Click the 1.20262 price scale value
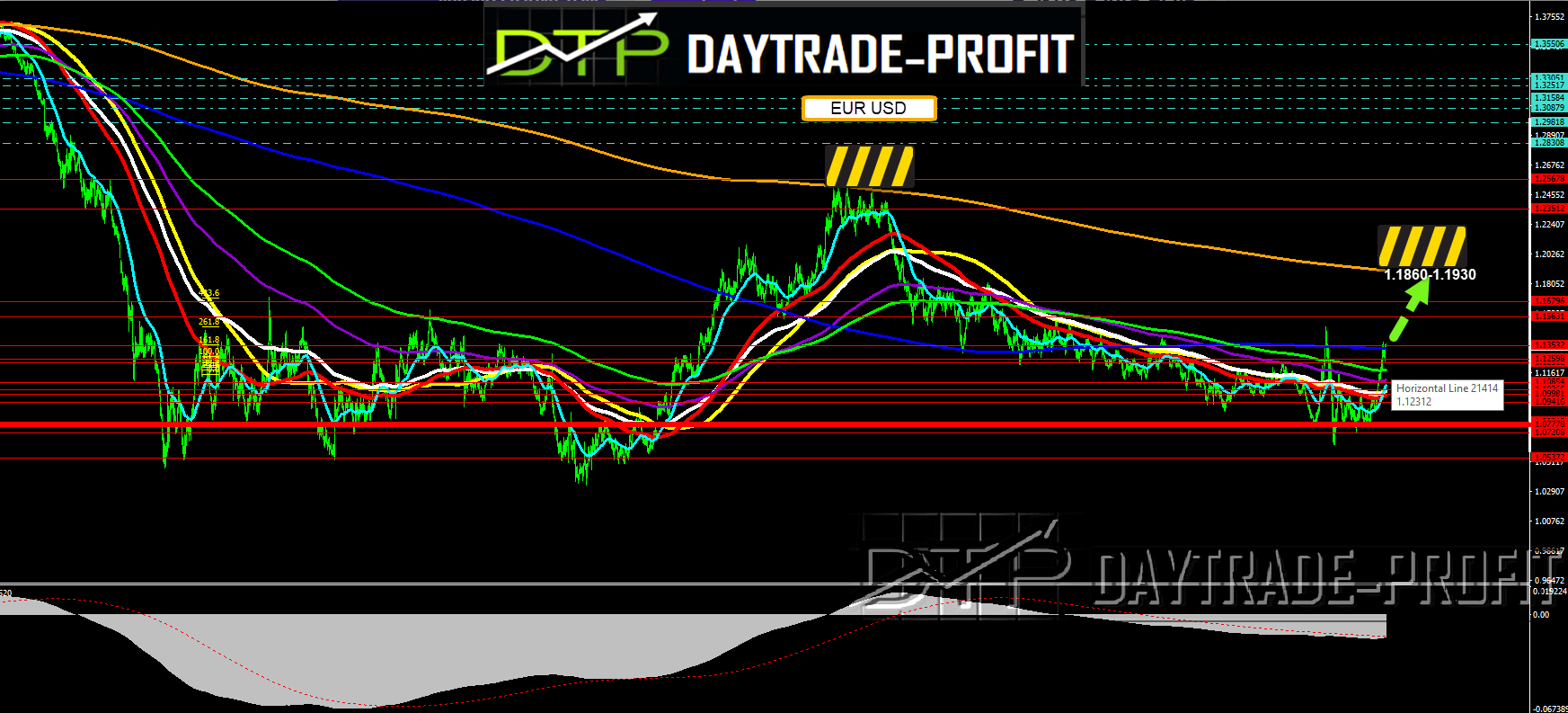 pyautogui.click(x=1549, y=254)
